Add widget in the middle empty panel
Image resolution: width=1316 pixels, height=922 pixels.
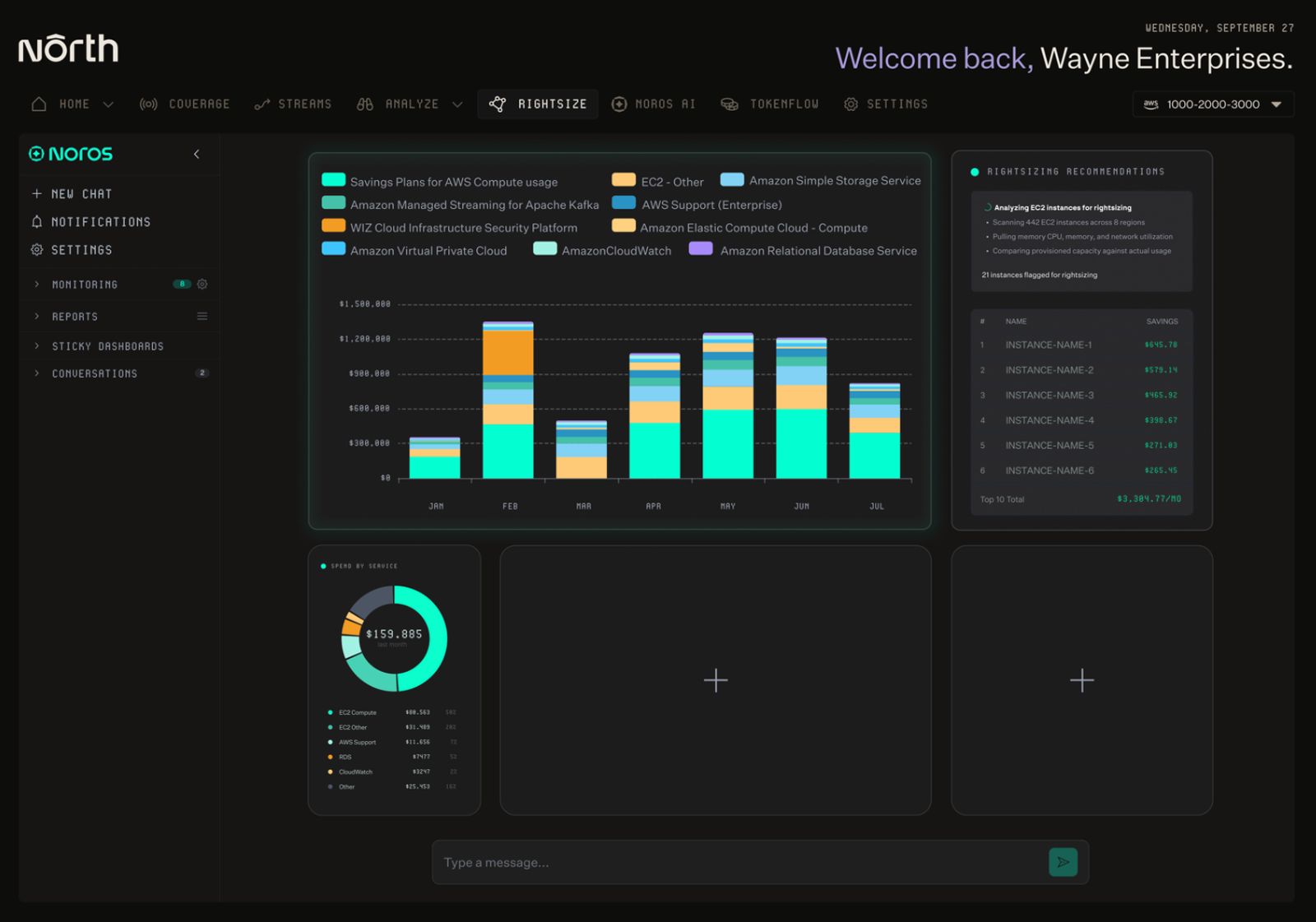click(x=716, y=680)
